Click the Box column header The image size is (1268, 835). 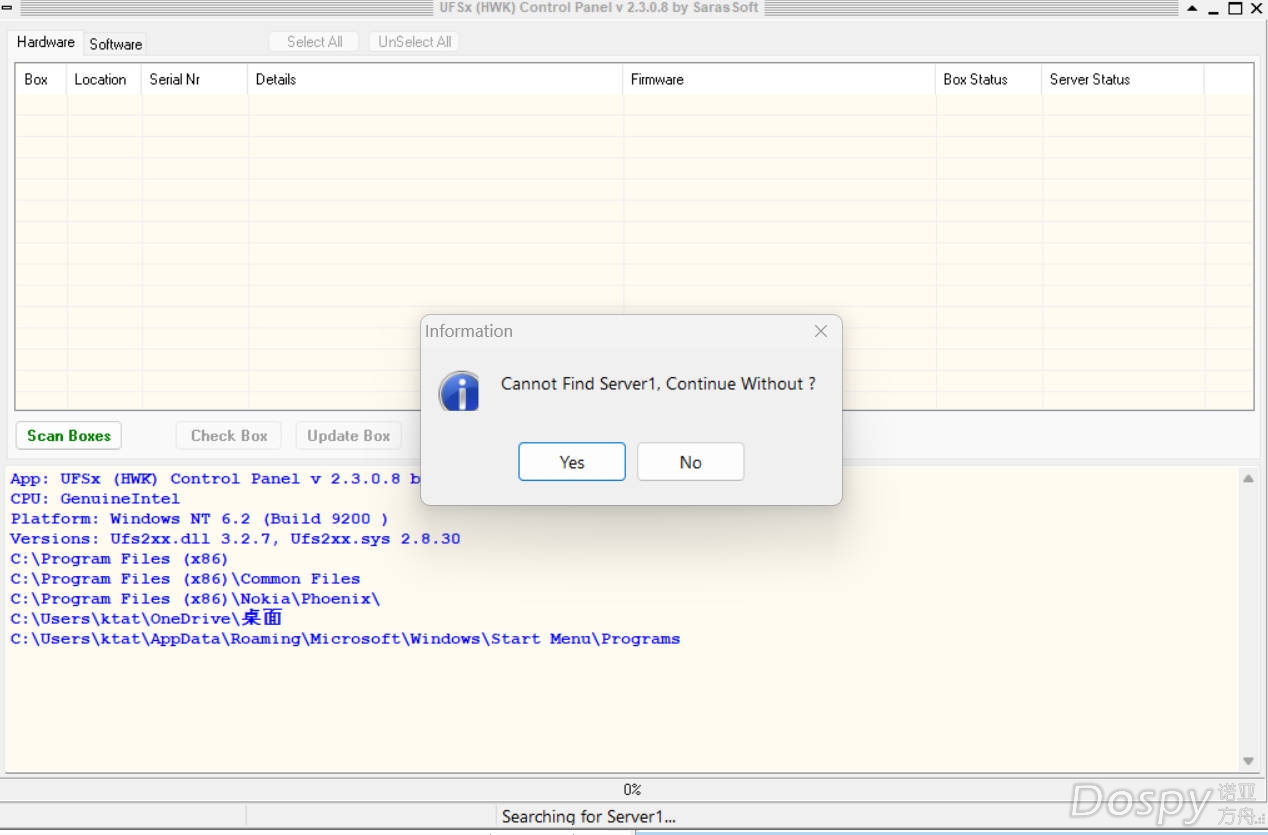pyautogui.click(x=41, y=80)
